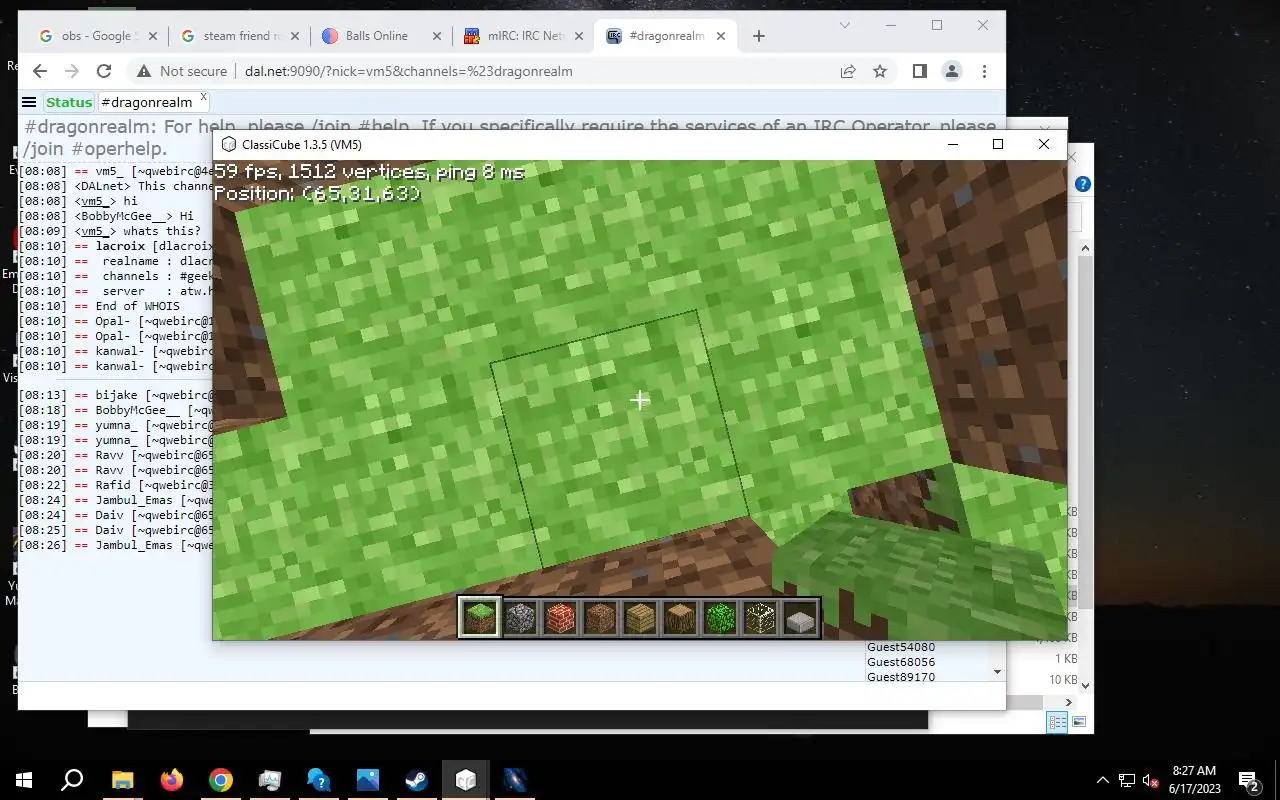Switch to the obs - Google Search tab
1280x800 pixels.
(97, 36)
